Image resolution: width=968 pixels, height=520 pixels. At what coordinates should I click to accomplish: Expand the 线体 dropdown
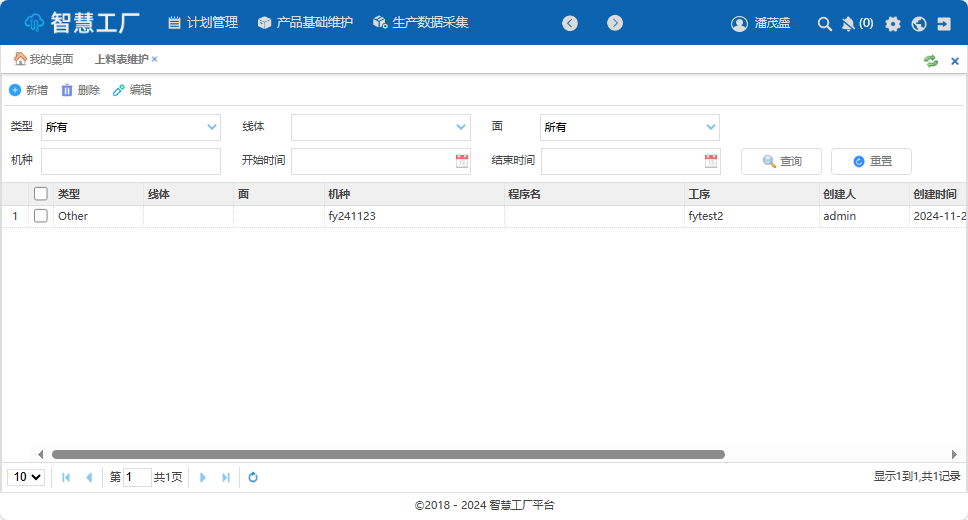coord(461,127)
